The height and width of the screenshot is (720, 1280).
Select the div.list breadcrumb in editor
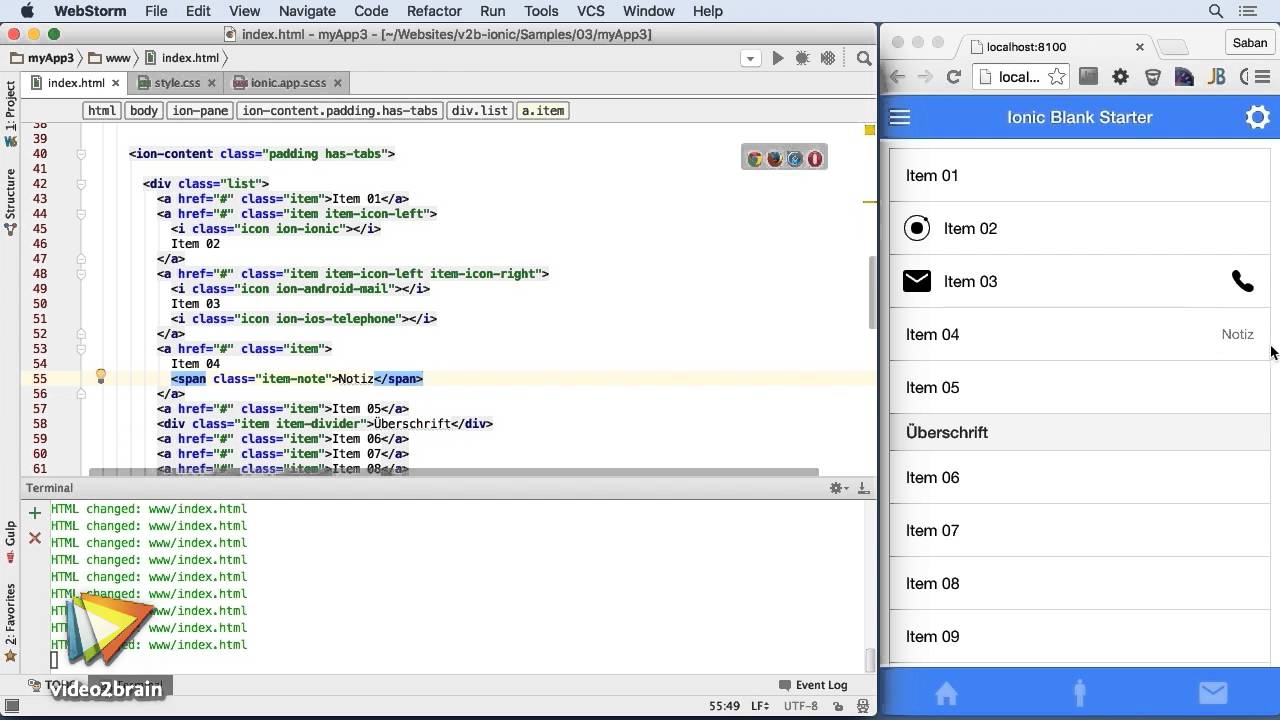coord(479,111)
